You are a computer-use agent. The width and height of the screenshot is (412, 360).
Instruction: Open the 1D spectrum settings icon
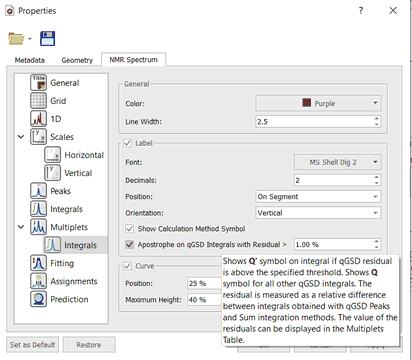39,119
